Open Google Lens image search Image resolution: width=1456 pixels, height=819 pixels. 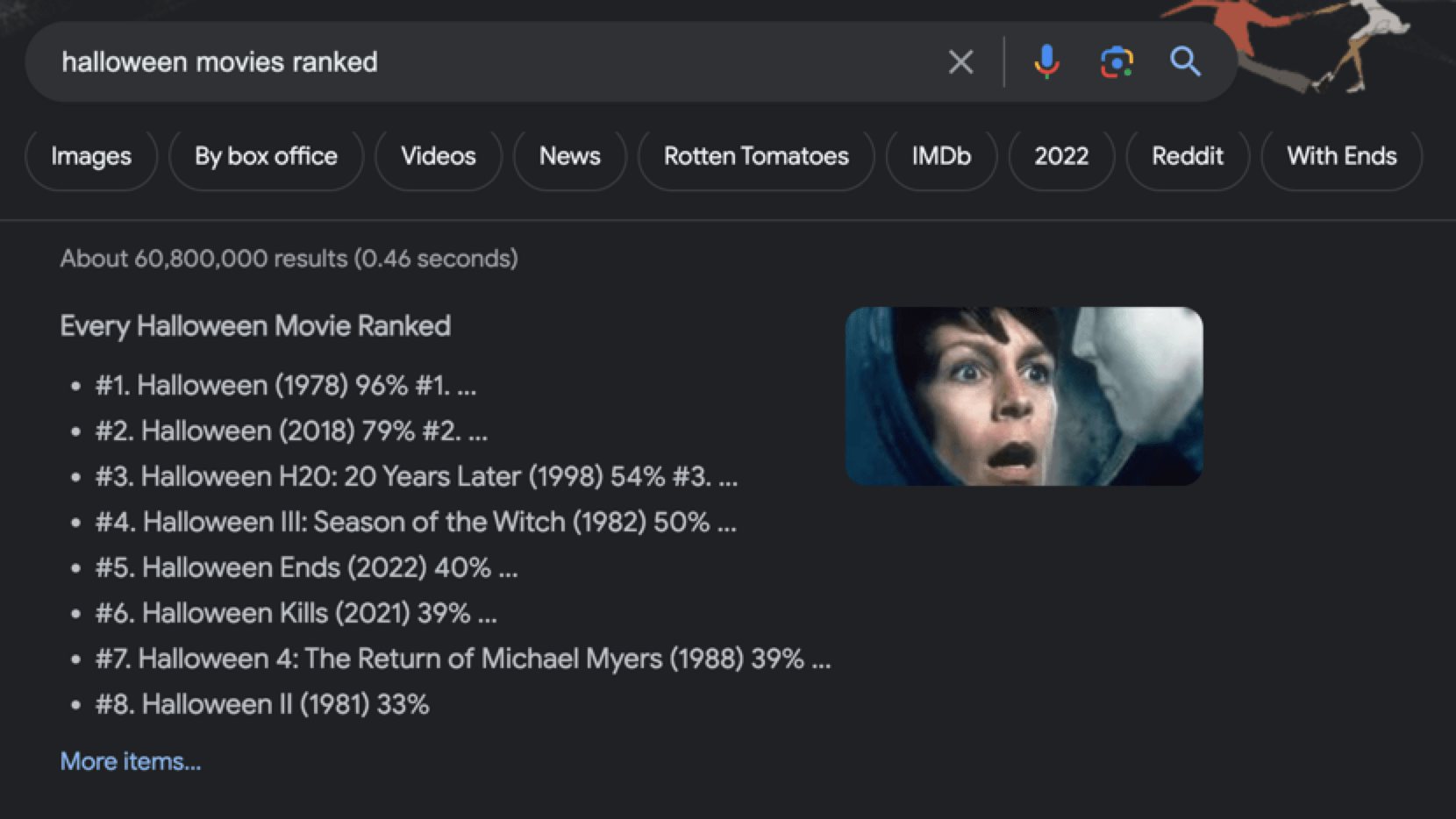pos(1117,61)
